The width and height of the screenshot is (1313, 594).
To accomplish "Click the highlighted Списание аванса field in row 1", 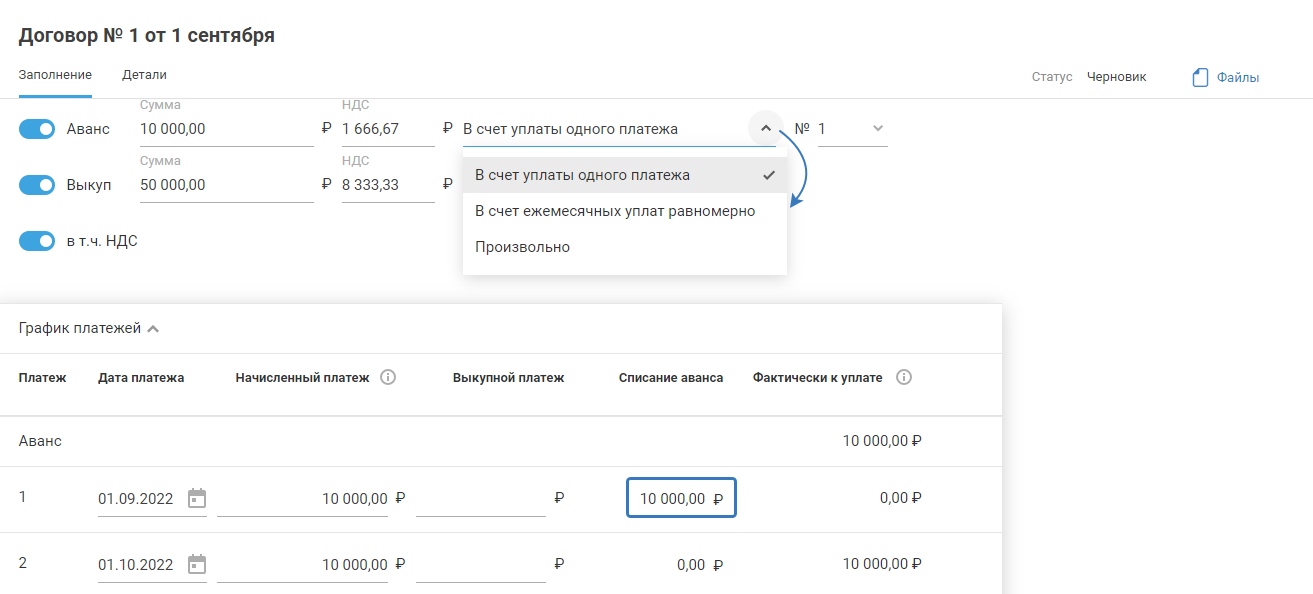I will [681, 498].
